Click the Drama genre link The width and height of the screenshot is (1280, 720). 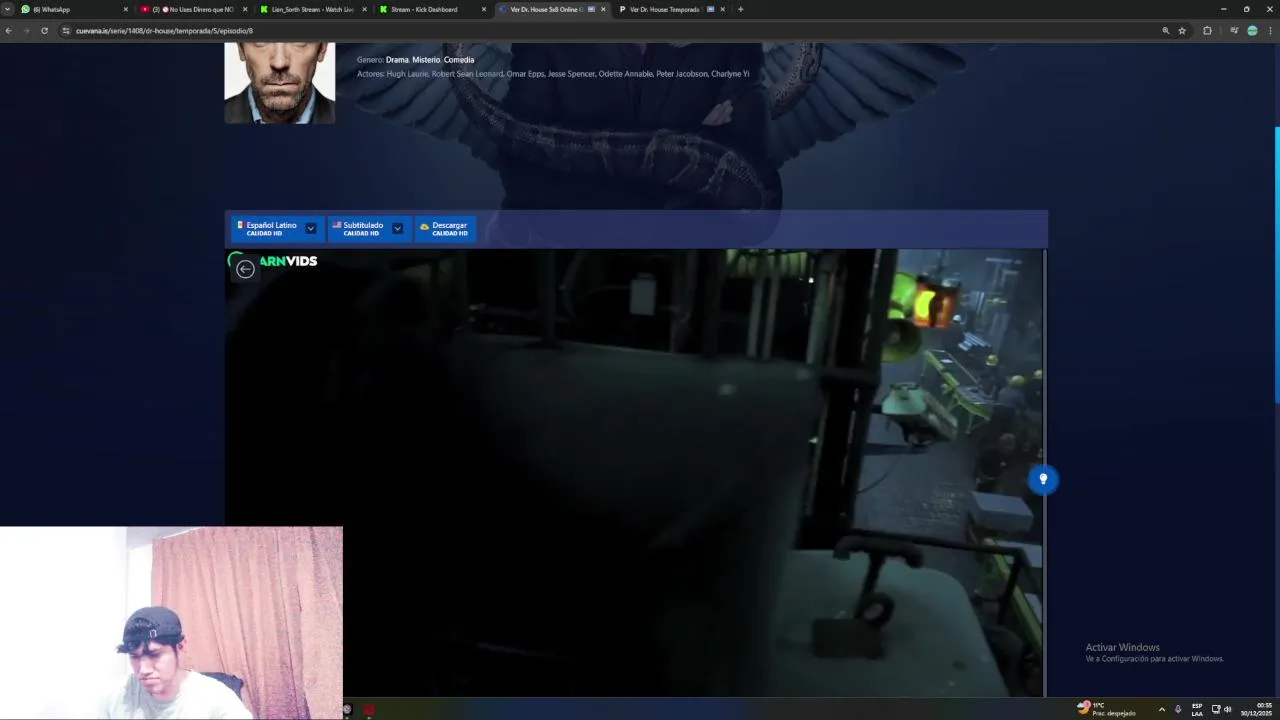click(397, 60)
